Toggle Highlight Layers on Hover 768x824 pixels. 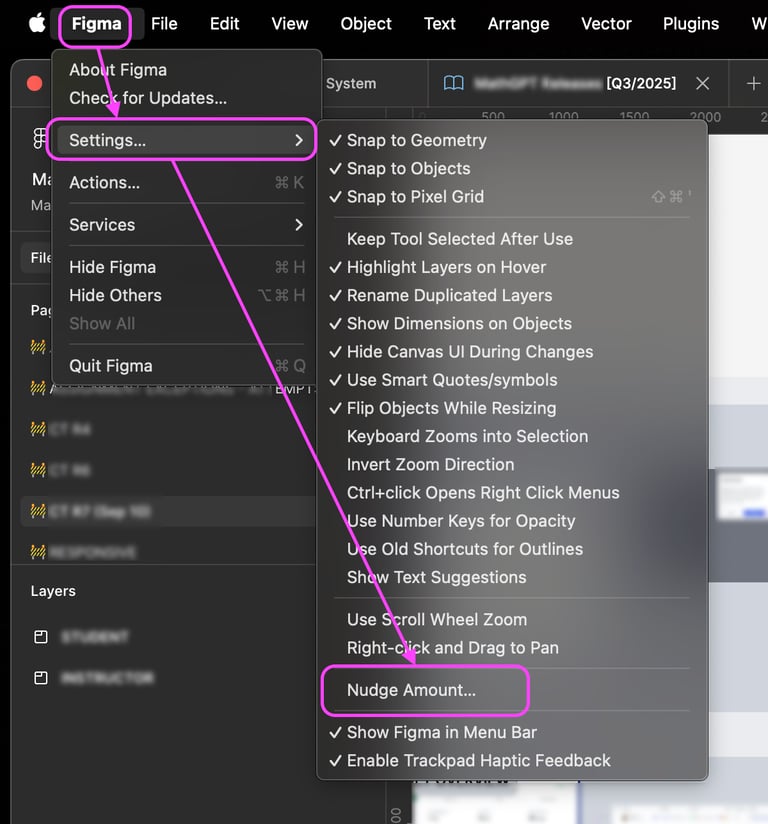[512, 267]
